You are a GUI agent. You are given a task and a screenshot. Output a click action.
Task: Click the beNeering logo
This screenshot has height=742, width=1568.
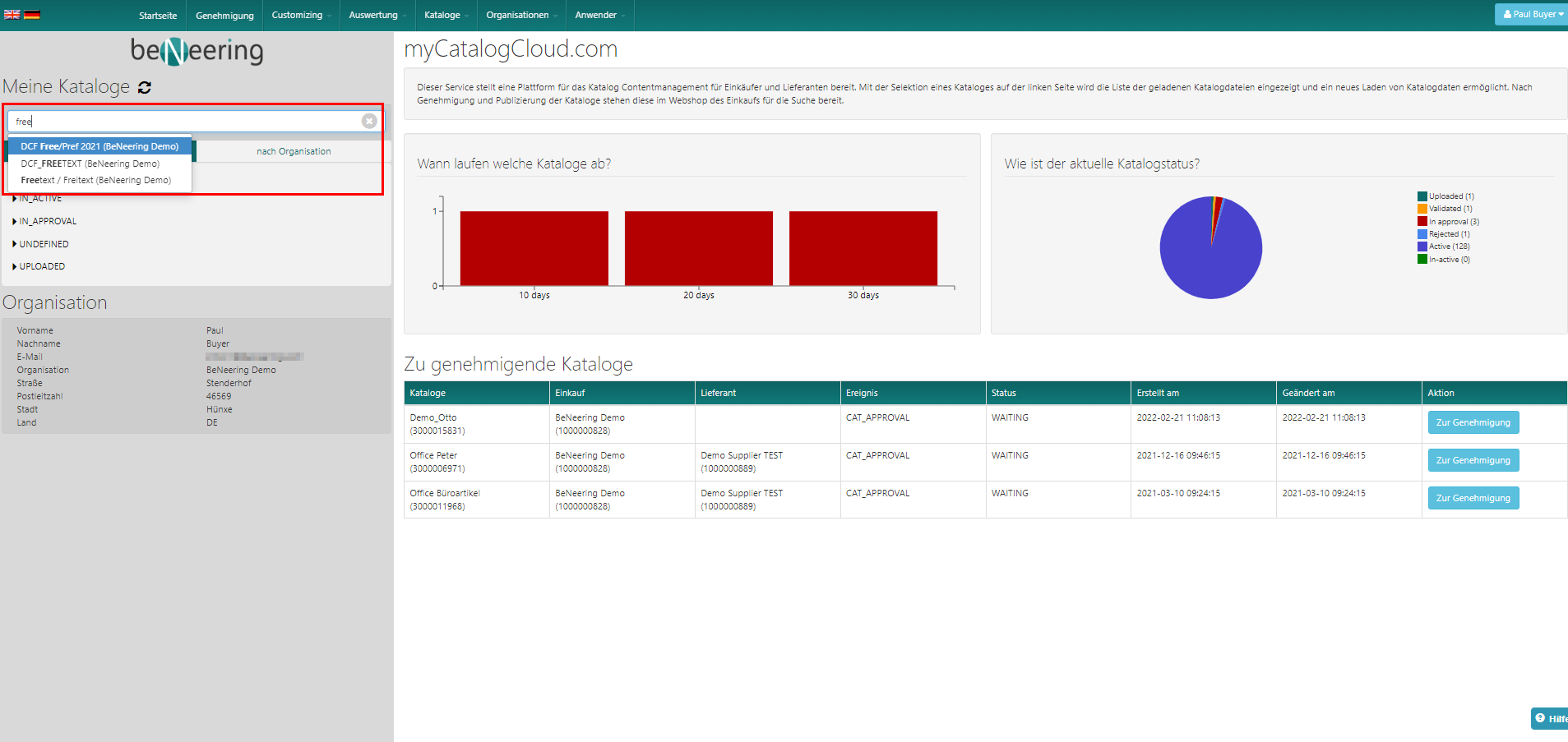coord(197,51)
